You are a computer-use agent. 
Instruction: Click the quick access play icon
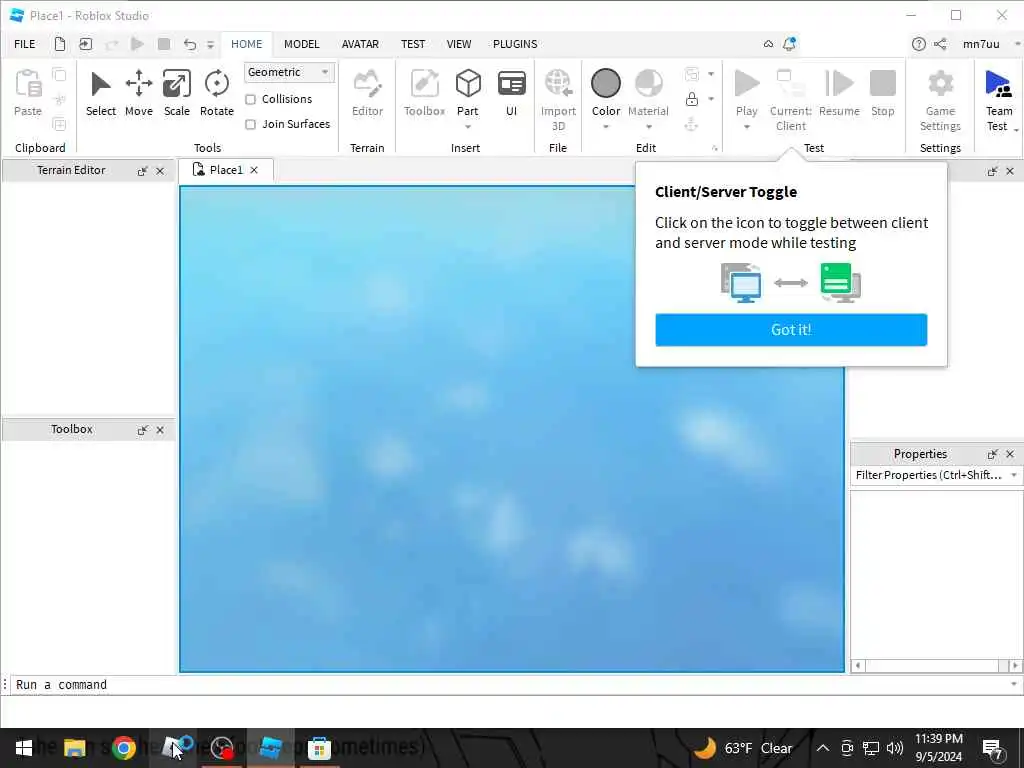pyautogui.click(x=137, y=44)
